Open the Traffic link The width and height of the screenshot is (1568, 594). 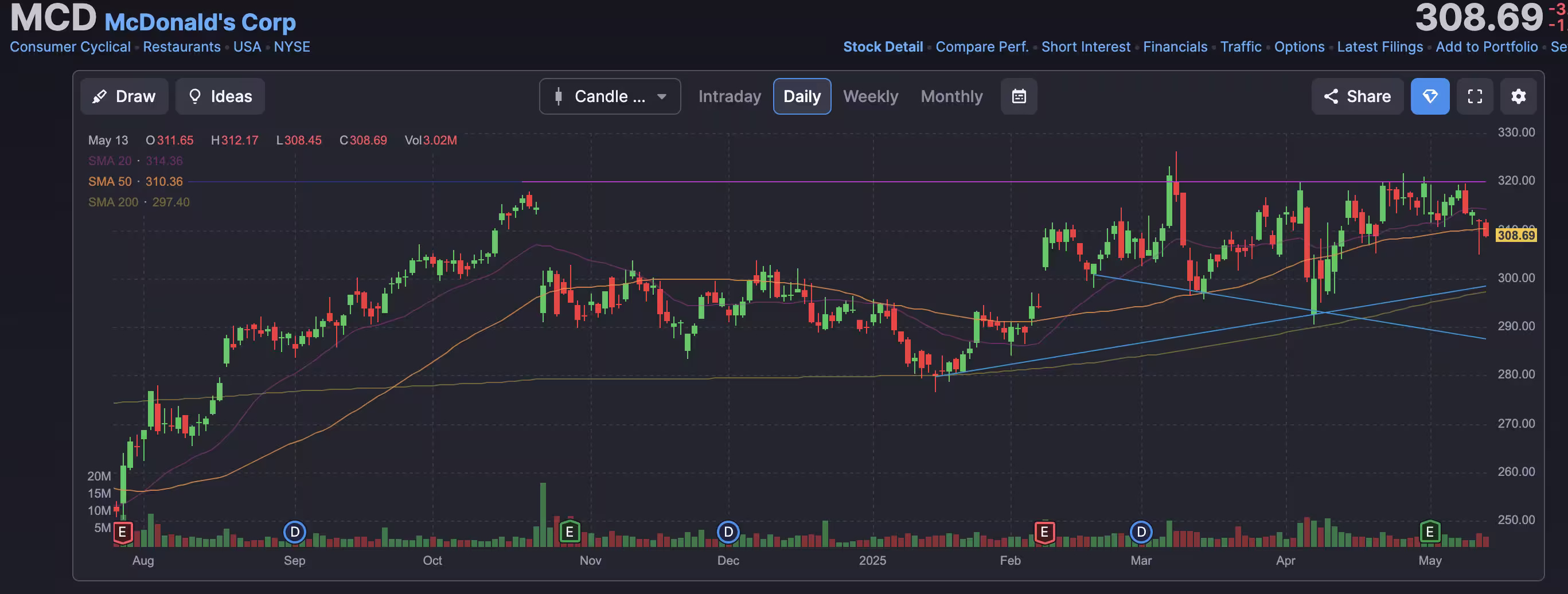(1241, 47)
